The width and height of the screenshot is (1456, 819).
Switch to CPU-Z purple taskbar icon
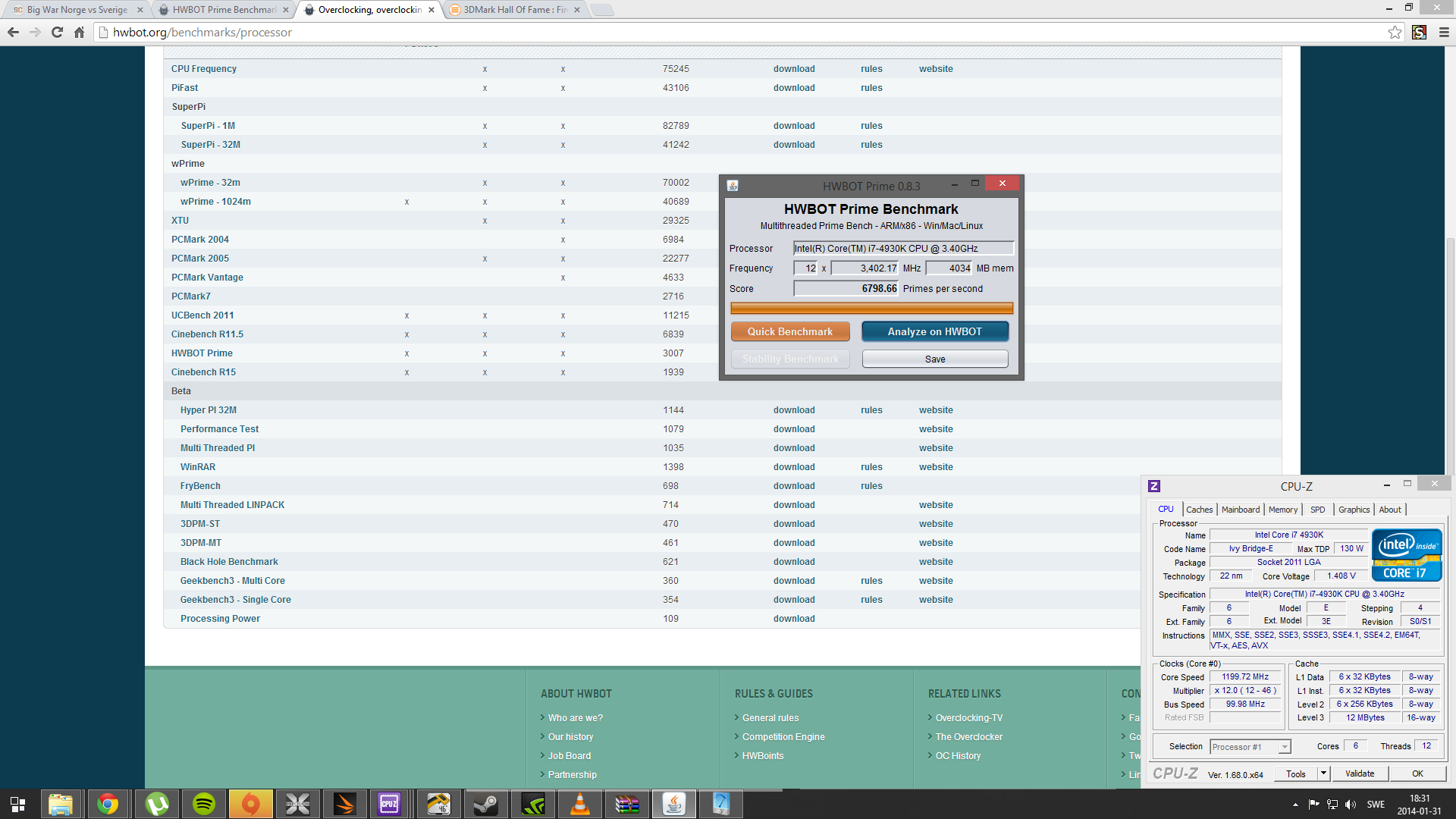pos(390,804)
